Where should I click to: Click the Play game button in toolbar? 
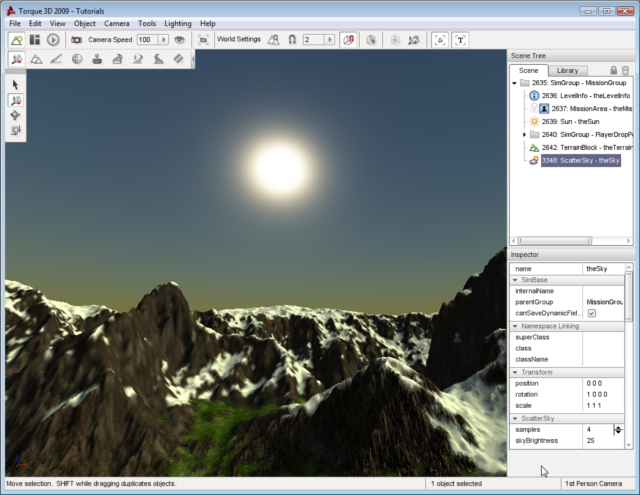pos(53,39)
